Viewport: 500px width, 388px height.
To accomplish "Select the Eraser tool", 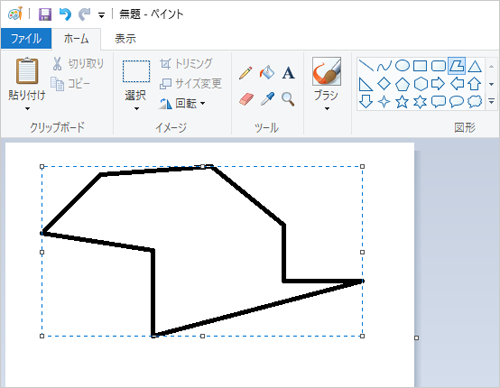I will tap(246, 99).
